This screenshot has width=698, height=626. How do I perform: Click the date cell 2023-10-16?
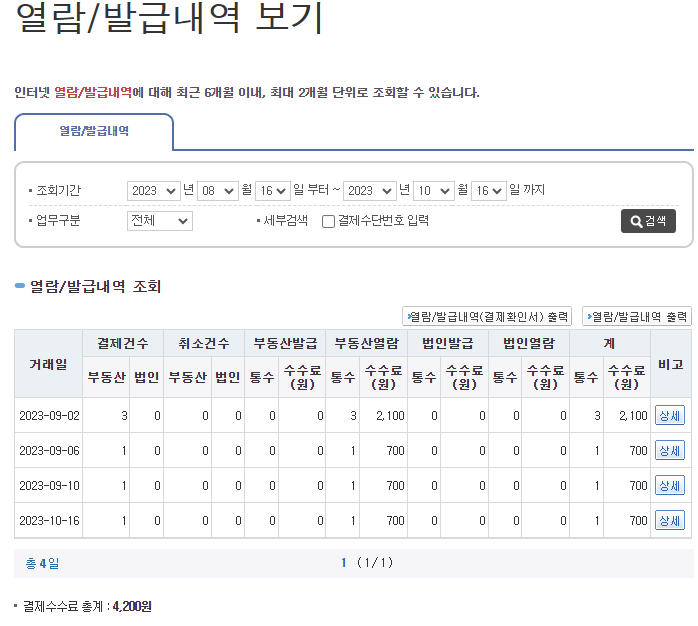coord(49,520)
